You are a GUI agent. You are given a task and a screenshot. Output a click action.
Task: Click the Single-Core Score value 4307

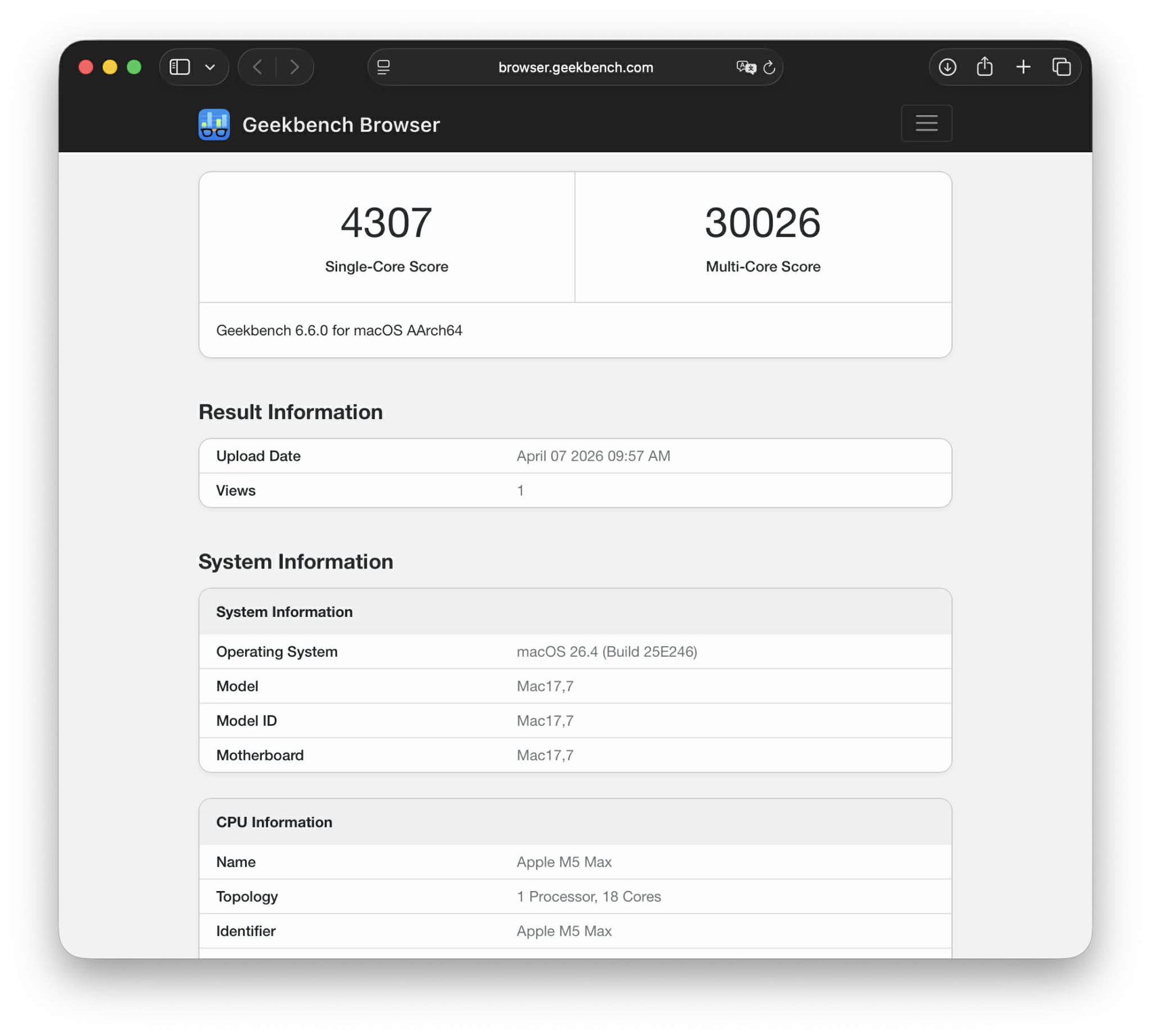[386, 223]
